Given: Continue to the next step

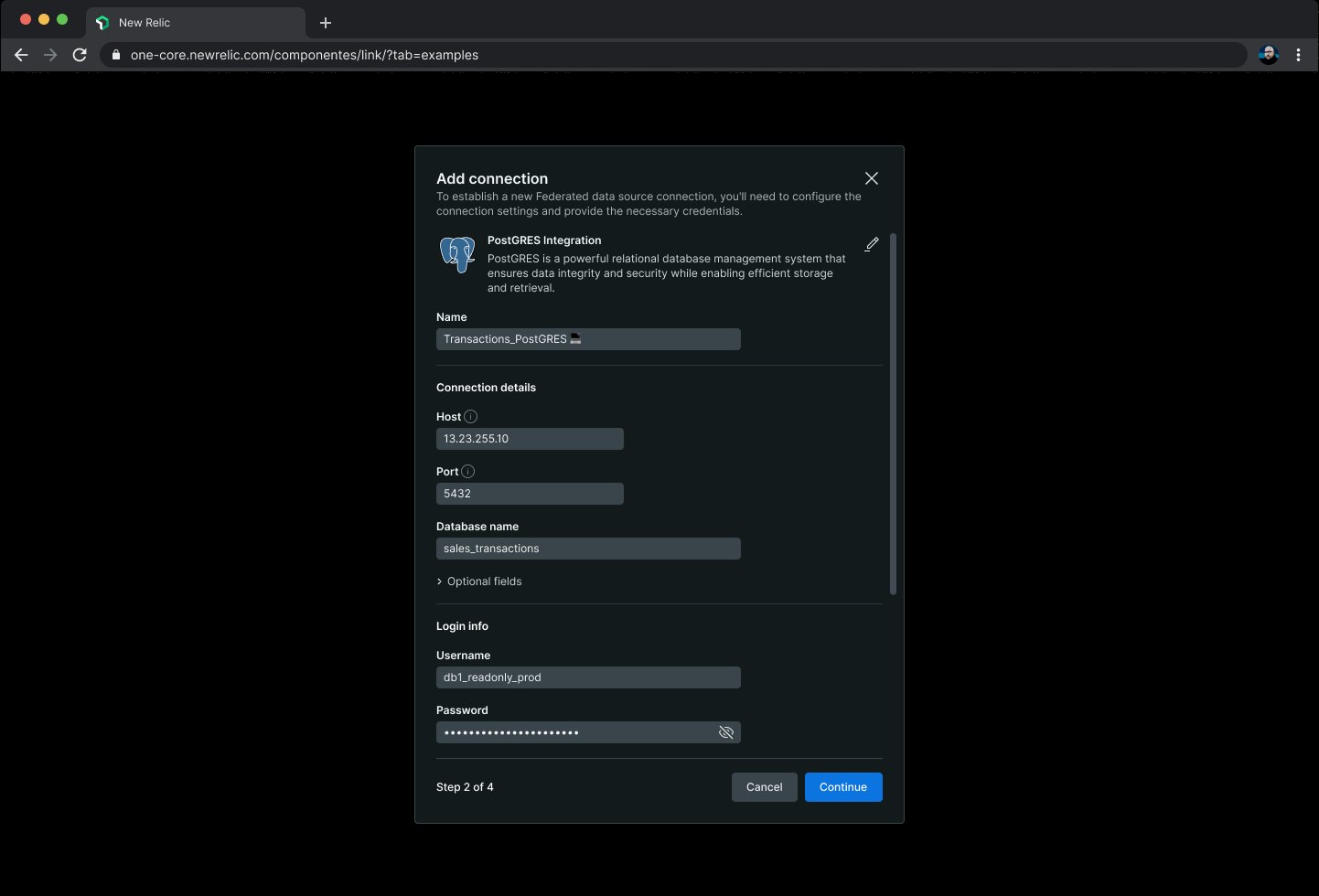Looking at the screenshot, I should click(x=843, y=787).
